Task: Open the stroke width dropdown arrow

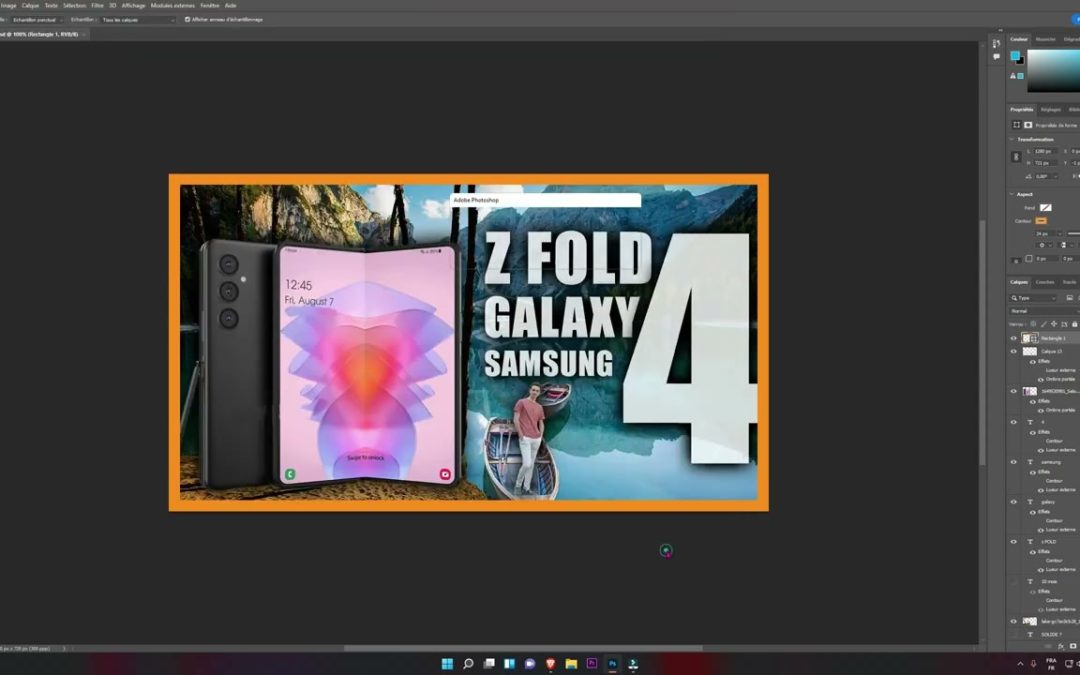Action: [1059, 234]
